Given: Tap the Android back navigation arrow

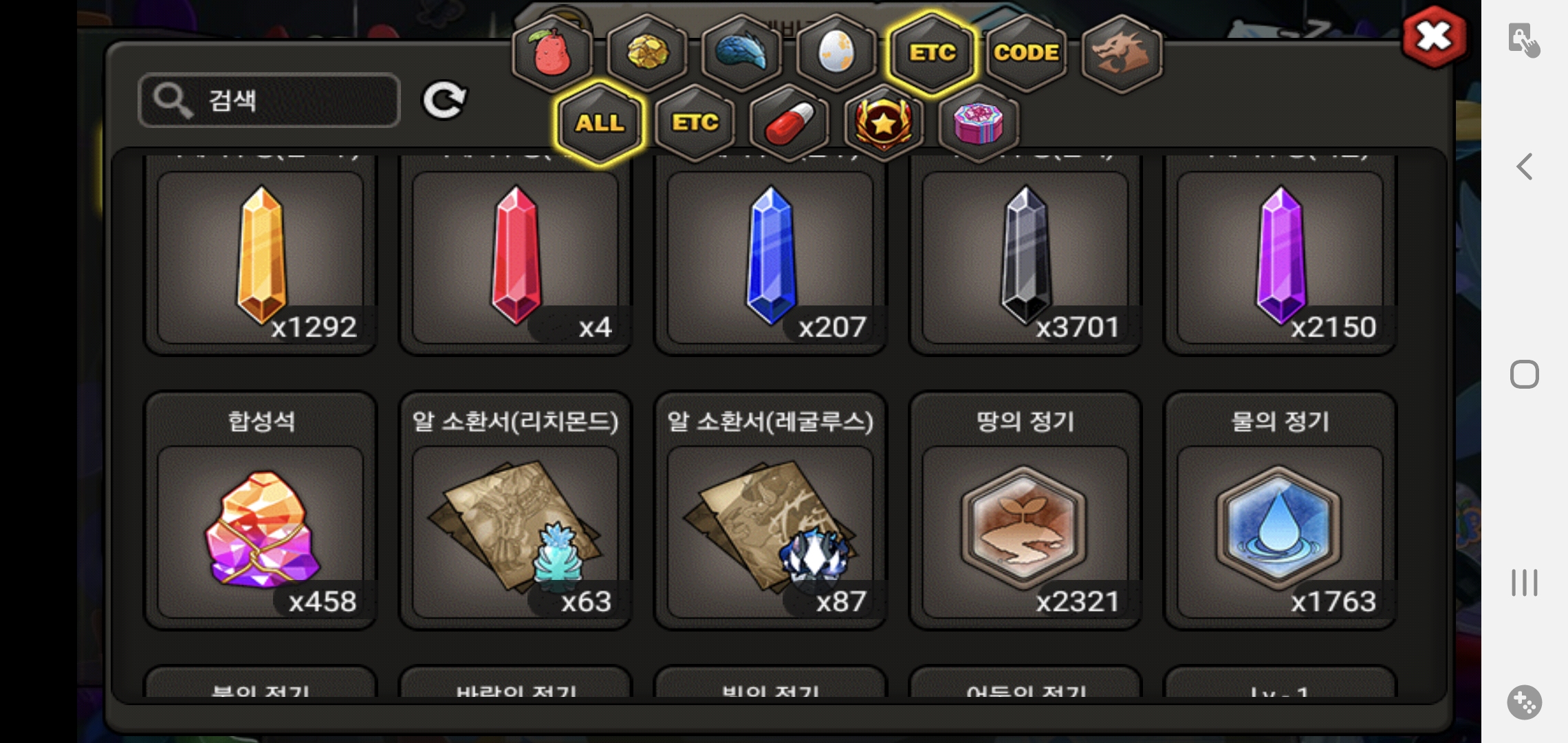Looking at the screenshot, I should [x=1525, y=166].
